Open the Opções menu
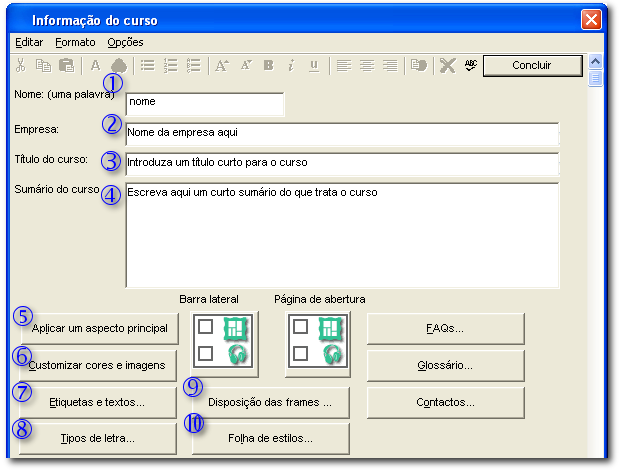624x471 pixels. pyautogui.click(x=125, y=42)
